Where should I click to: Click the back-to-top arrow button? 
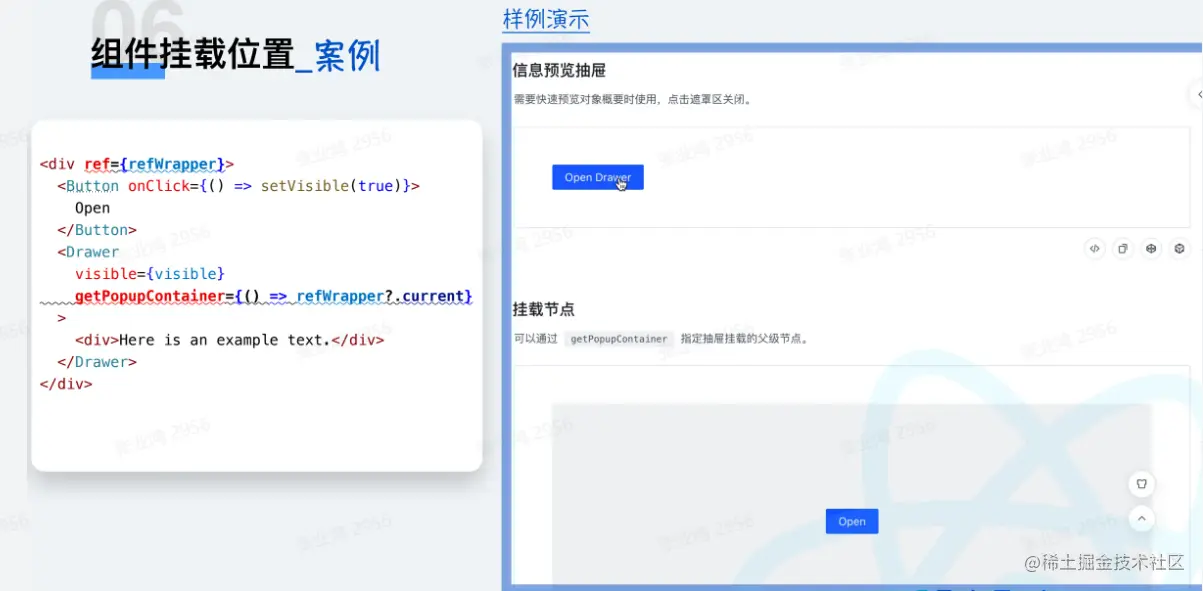pos(1141,519)
